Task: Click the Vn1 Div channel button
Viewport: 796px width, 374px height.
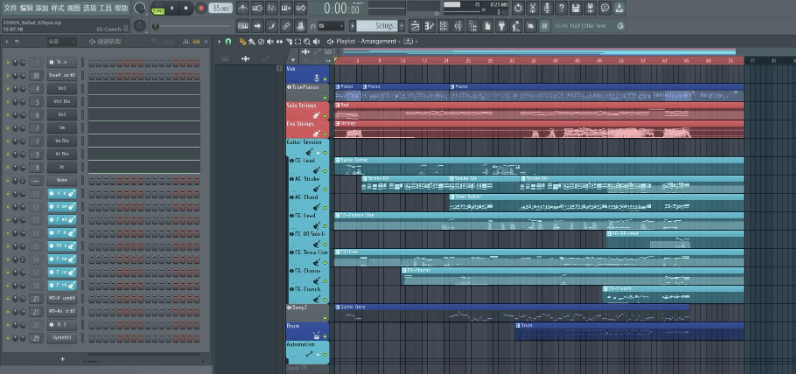Action: point(62,102)
